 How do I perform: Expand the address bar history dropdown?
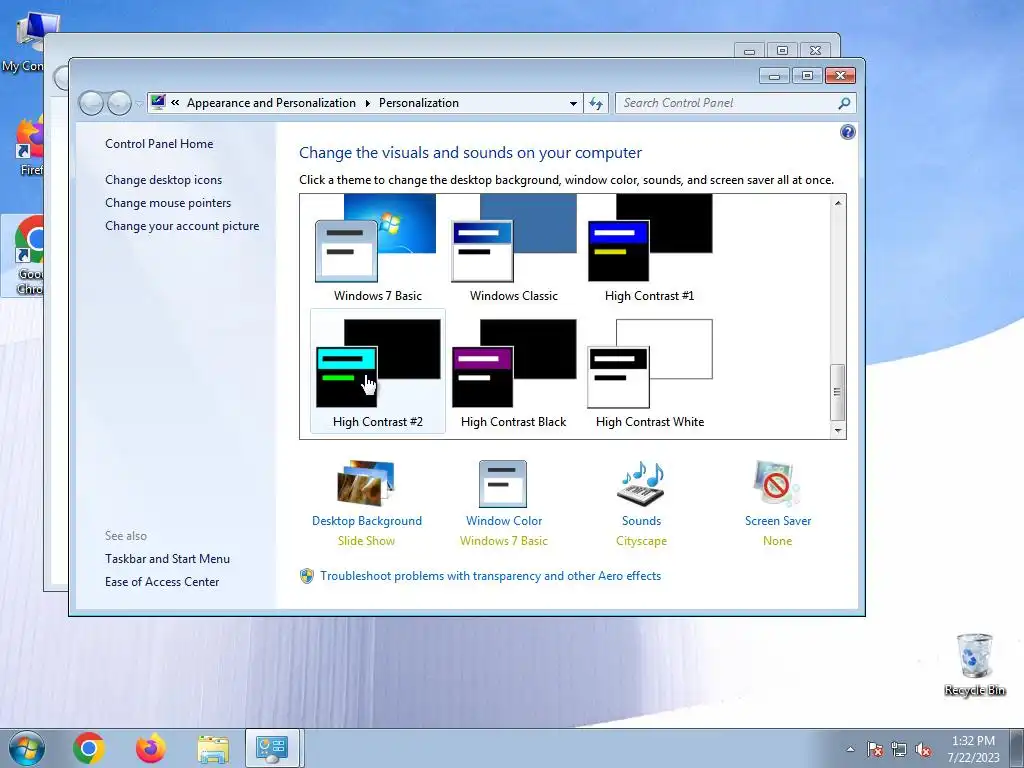573,103
